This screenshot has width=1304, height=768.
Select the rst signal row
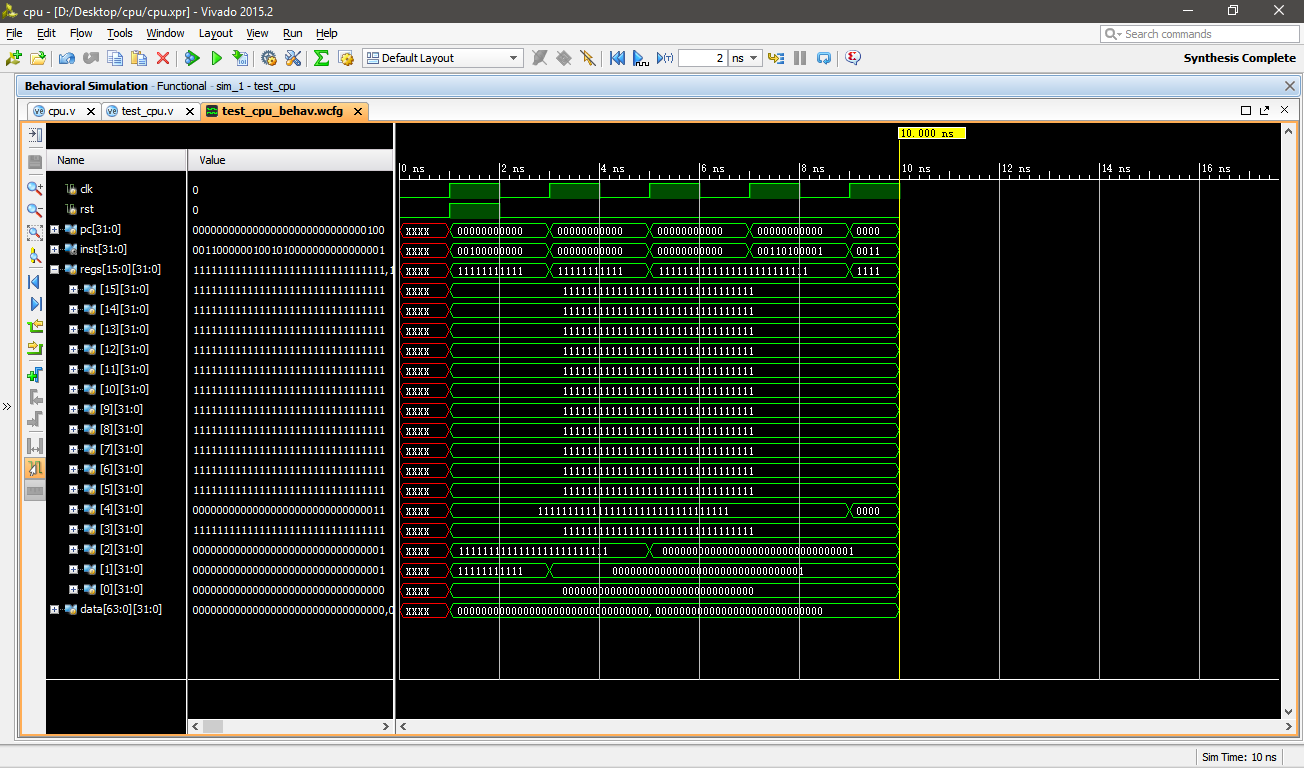pos(117,209)
